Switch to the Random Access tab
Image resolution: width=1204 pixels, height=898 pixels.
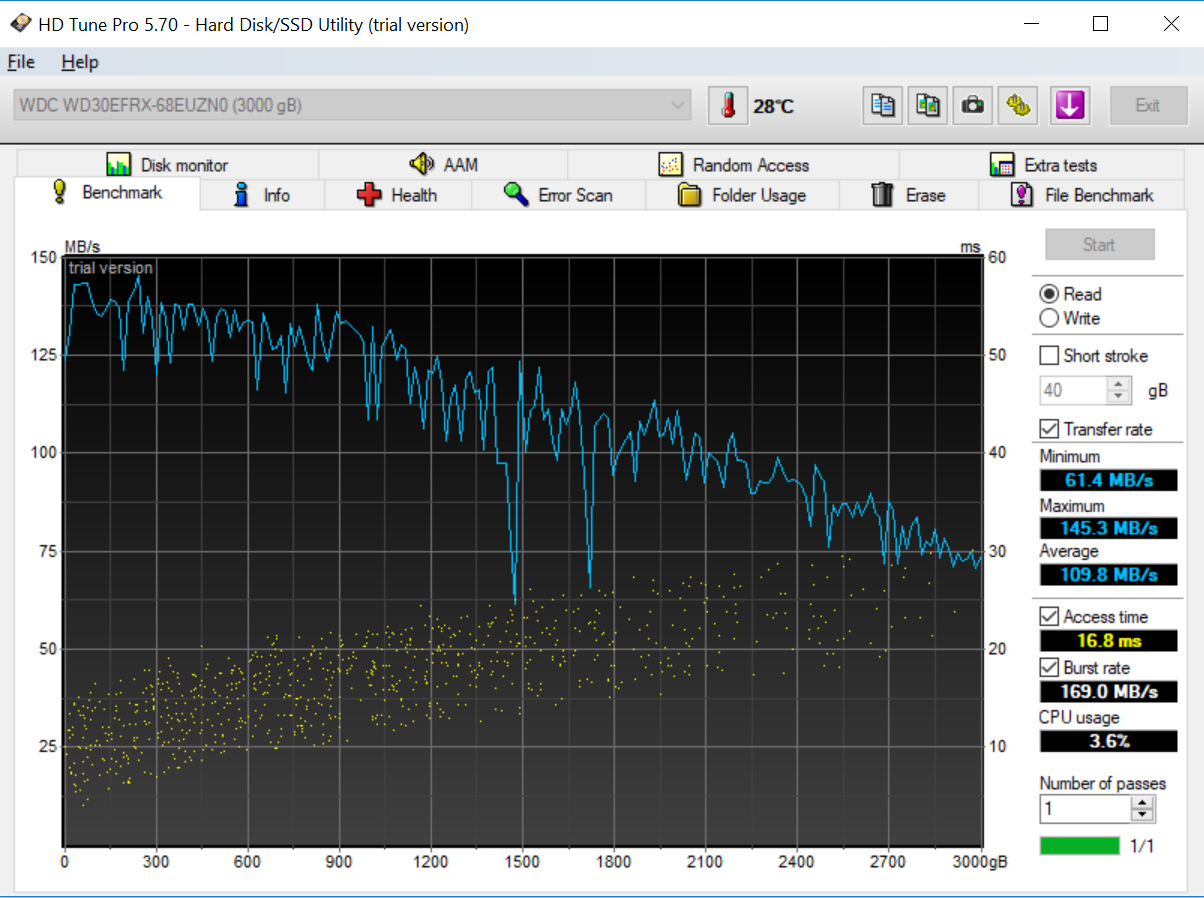(x=733, y=165)
